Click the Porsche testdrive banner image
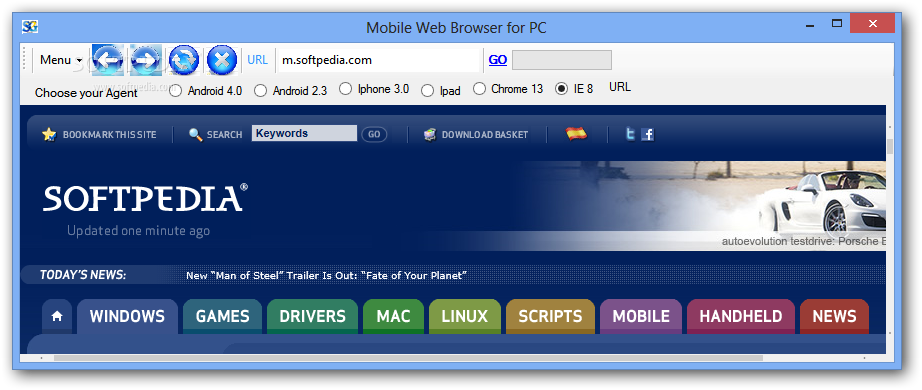The height and width of the screenshot is (390, 922). 700,205
